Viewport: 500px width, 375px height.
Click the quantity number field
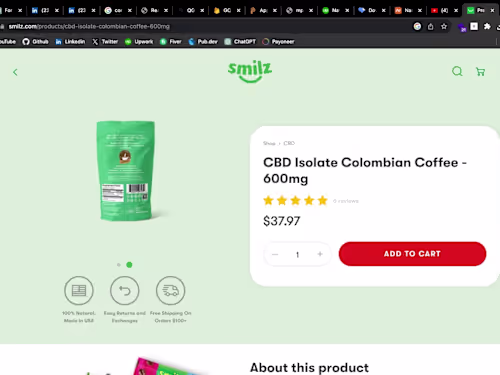297,255
